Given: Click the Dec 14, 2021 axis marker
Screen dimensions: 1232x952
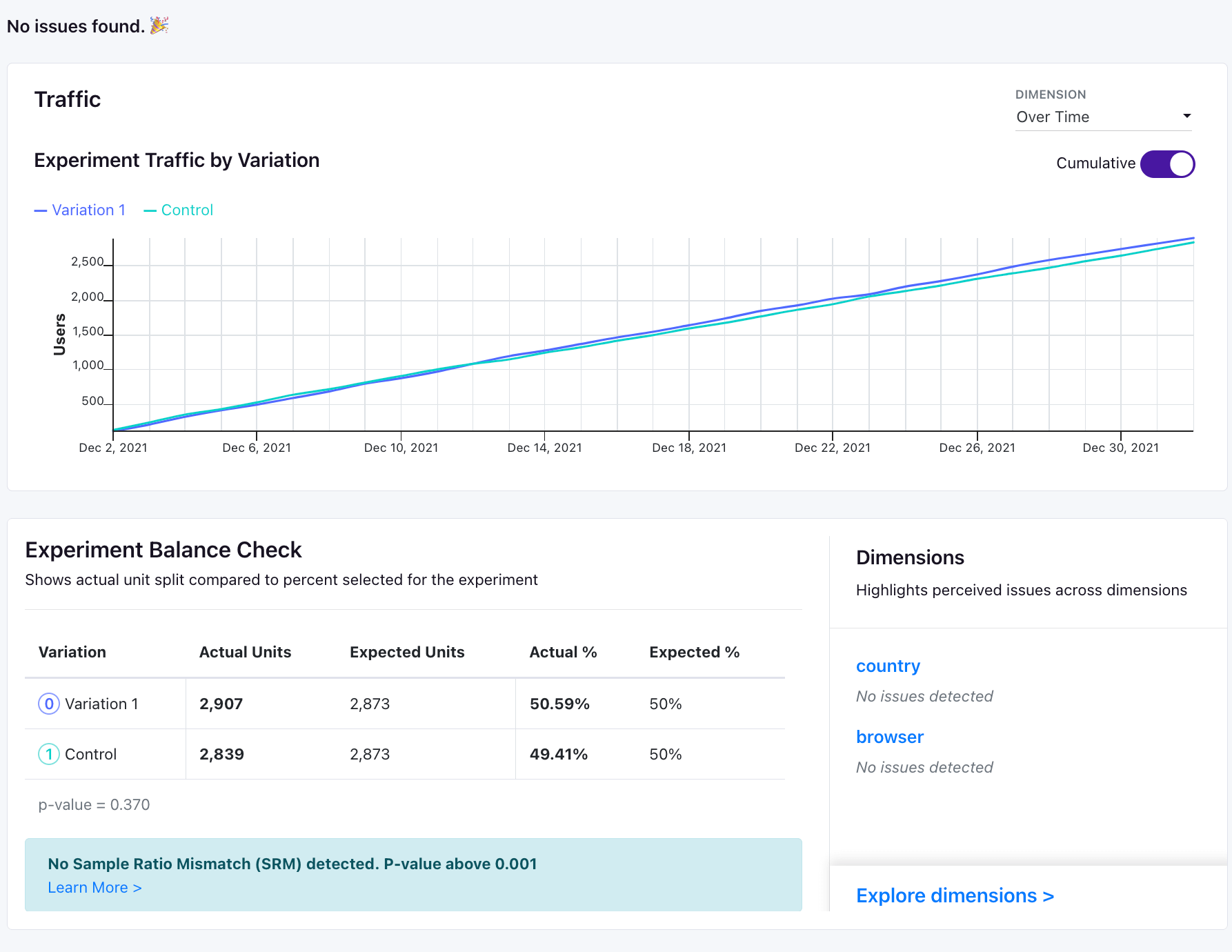Looking at the screenshot, I should pos(544,448).
